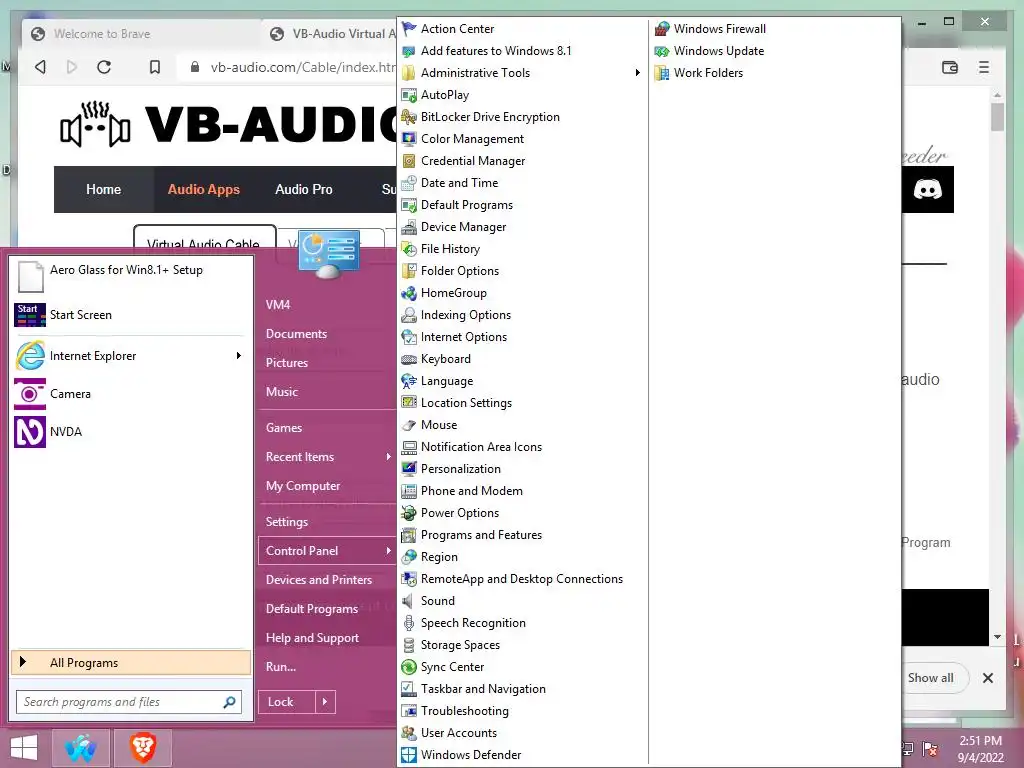Open the Lock button options arrow
This screenshot has height=768, width=1024.
click(325, 702)
